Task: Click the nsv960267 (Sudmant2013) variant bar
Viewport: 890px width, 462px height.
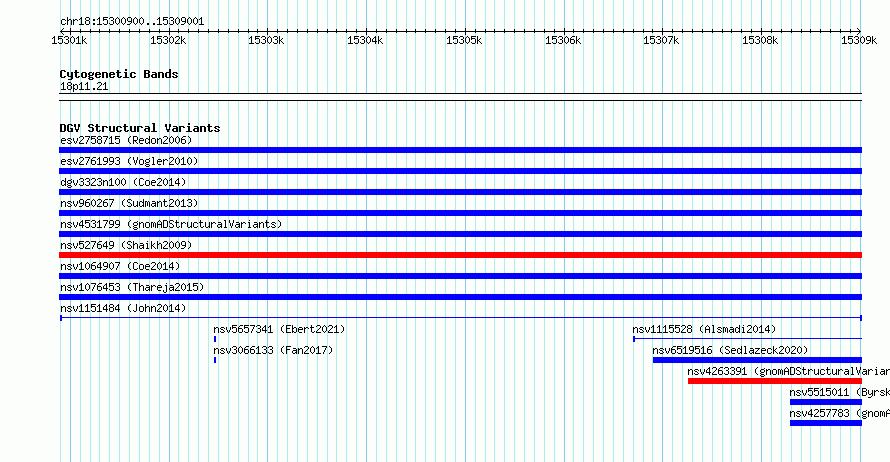Action: [x=460, y=213]
